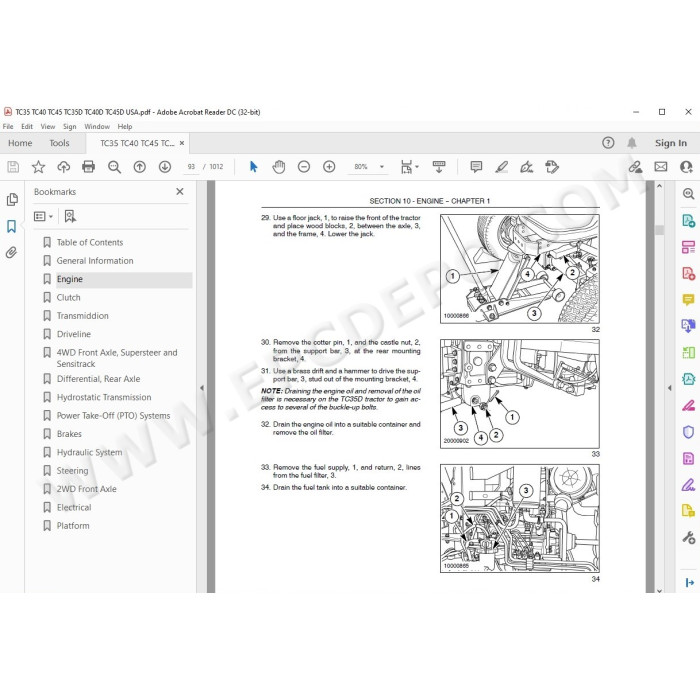Click the share link with others icon
The image size is (700, 700).
(635, 167)
